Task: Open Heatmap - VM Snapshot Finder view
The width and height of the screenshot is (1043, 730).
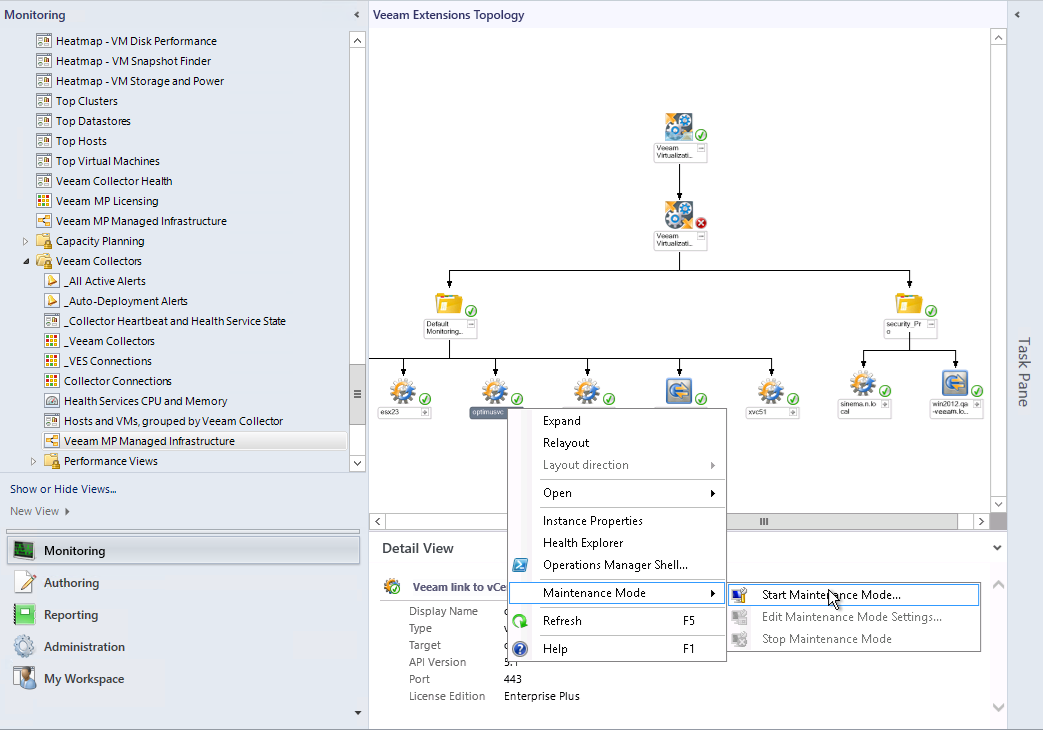Action: point(133,61)
